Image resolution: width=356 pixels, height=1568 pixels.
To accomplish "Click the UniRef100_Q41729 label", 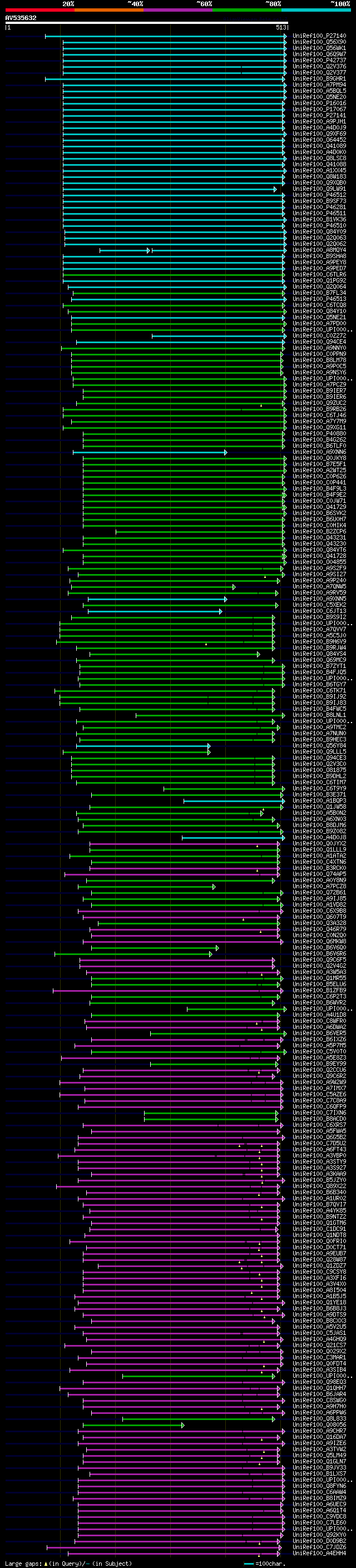I will click(x=319, y=507).
